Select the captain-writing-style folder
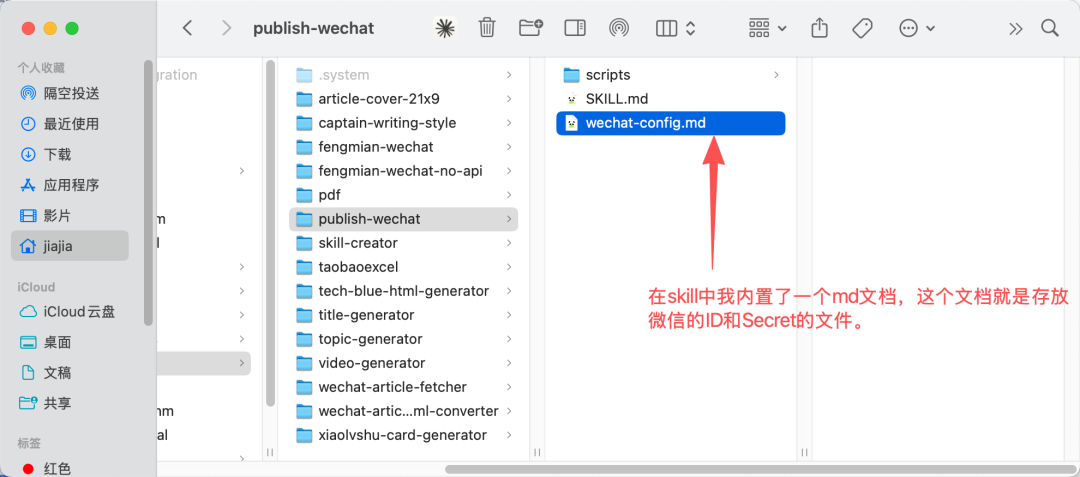 403,123
